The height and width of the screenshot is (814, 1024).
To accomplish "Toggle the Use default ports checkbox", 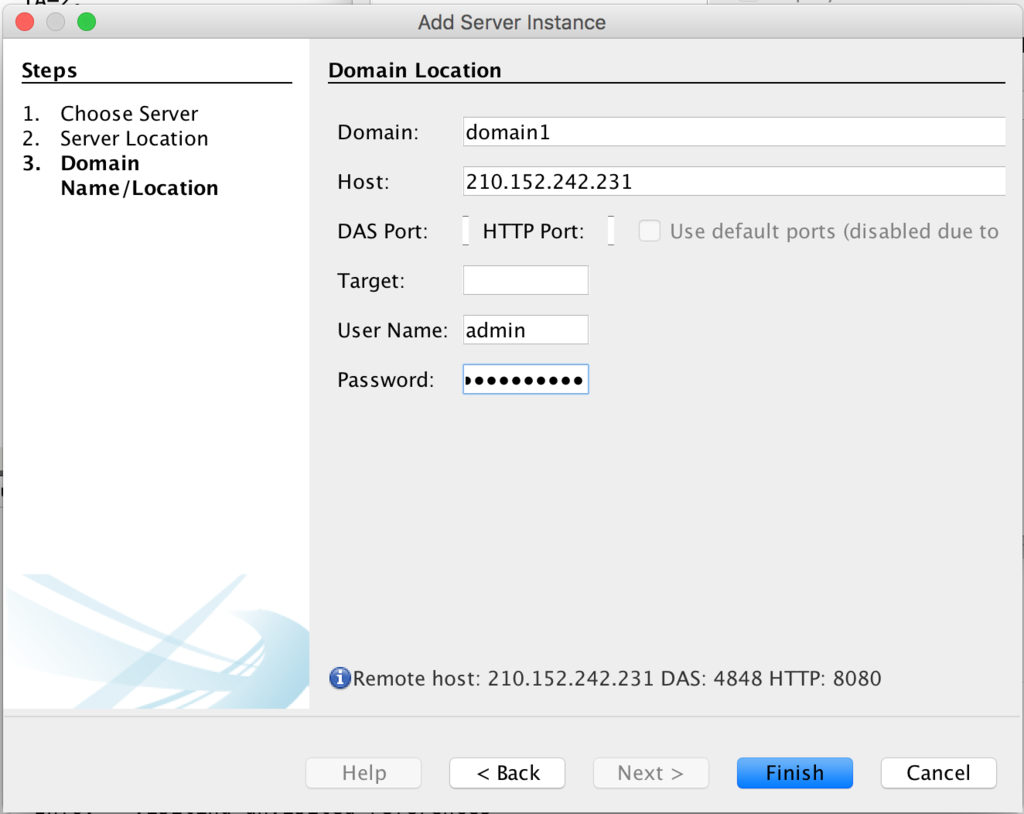I will [649, 231].
